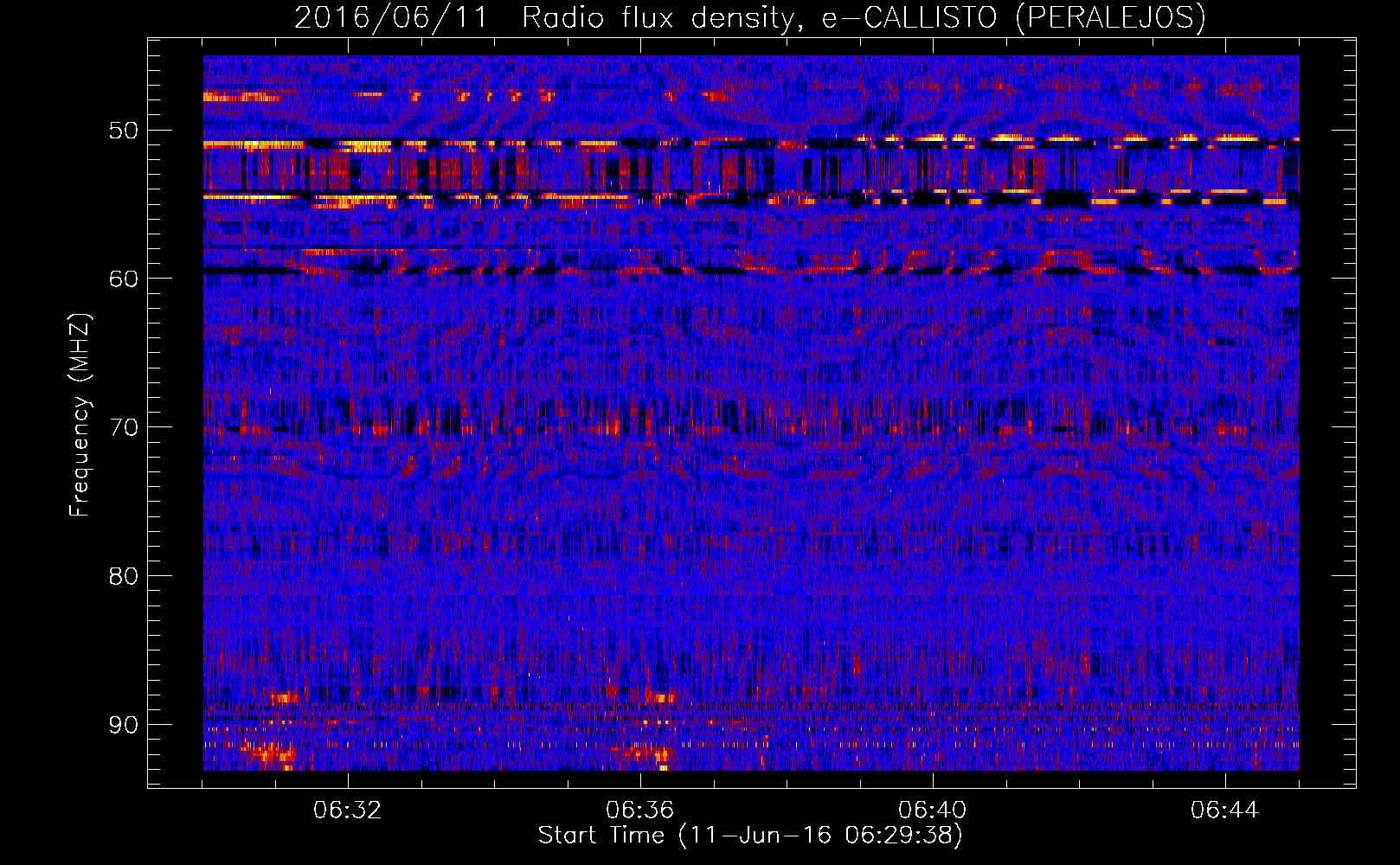The height and width of the screenshot is (865, 1400).
Task: Click the 'Frequency (MHZ)' axis label
Action: (79, 414)
